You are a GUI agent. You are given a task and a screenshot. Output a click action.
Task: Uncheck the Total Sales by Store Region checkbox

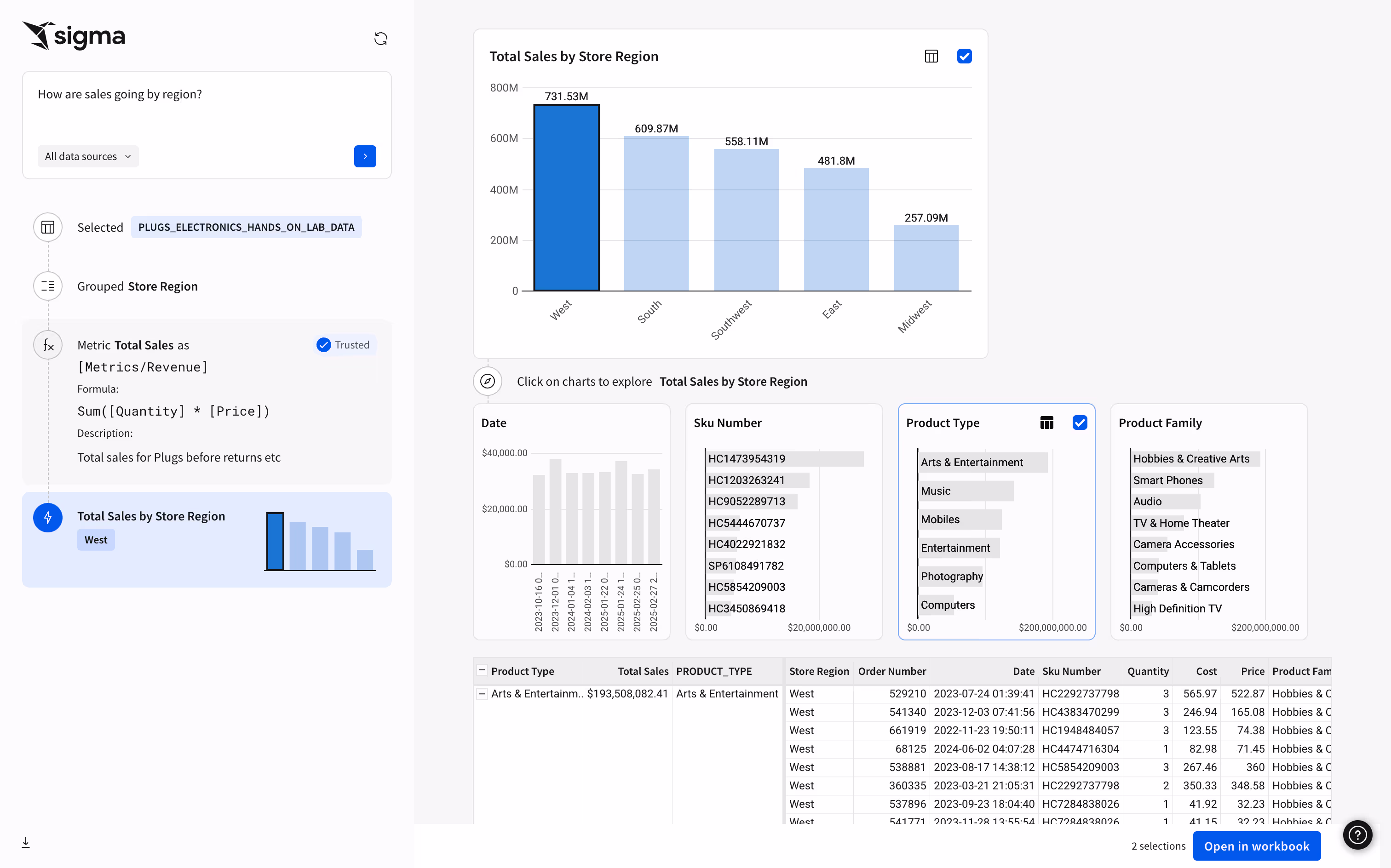point(964,56)
